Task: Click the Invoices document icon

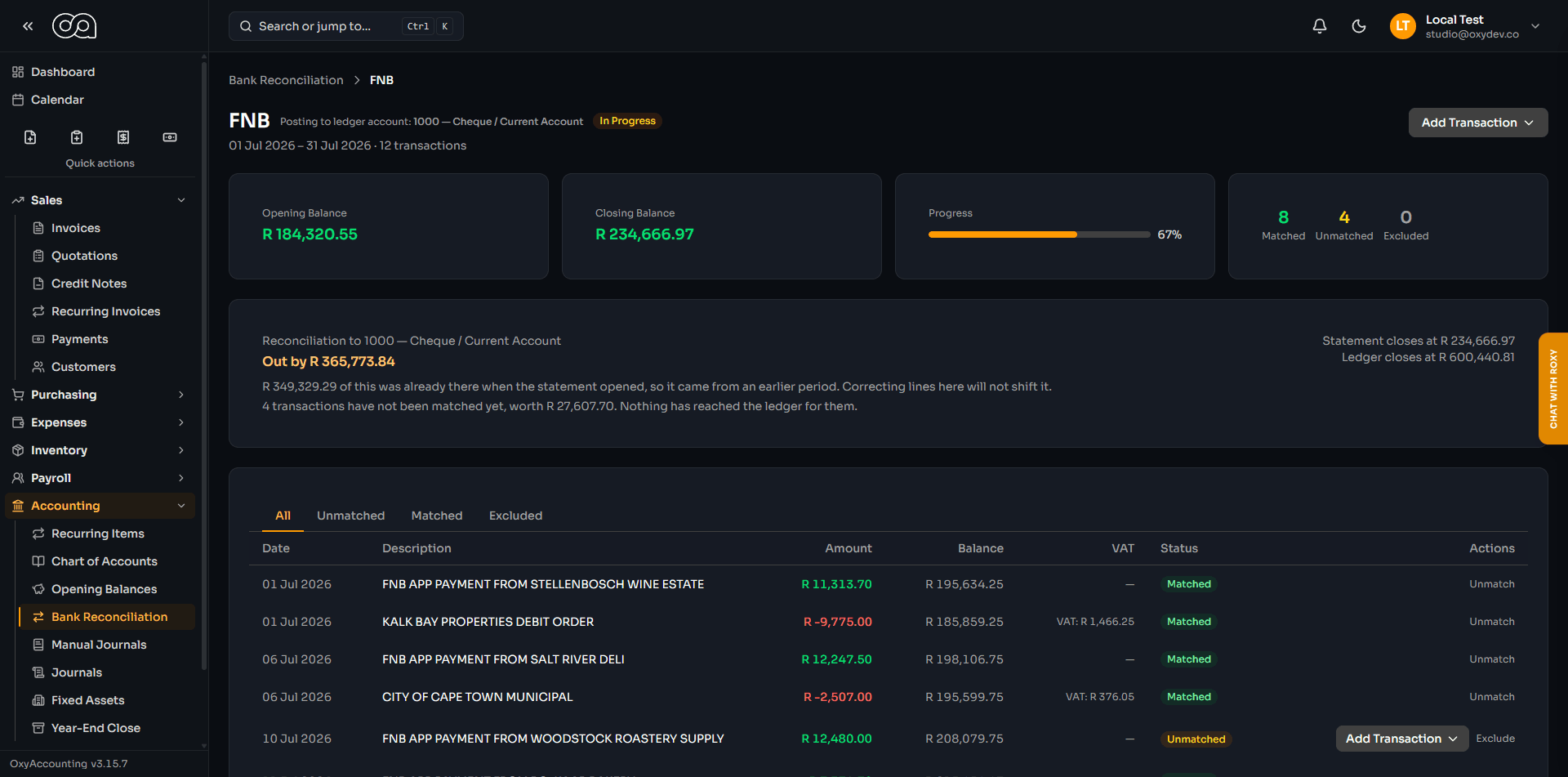Action: point(38,228)
